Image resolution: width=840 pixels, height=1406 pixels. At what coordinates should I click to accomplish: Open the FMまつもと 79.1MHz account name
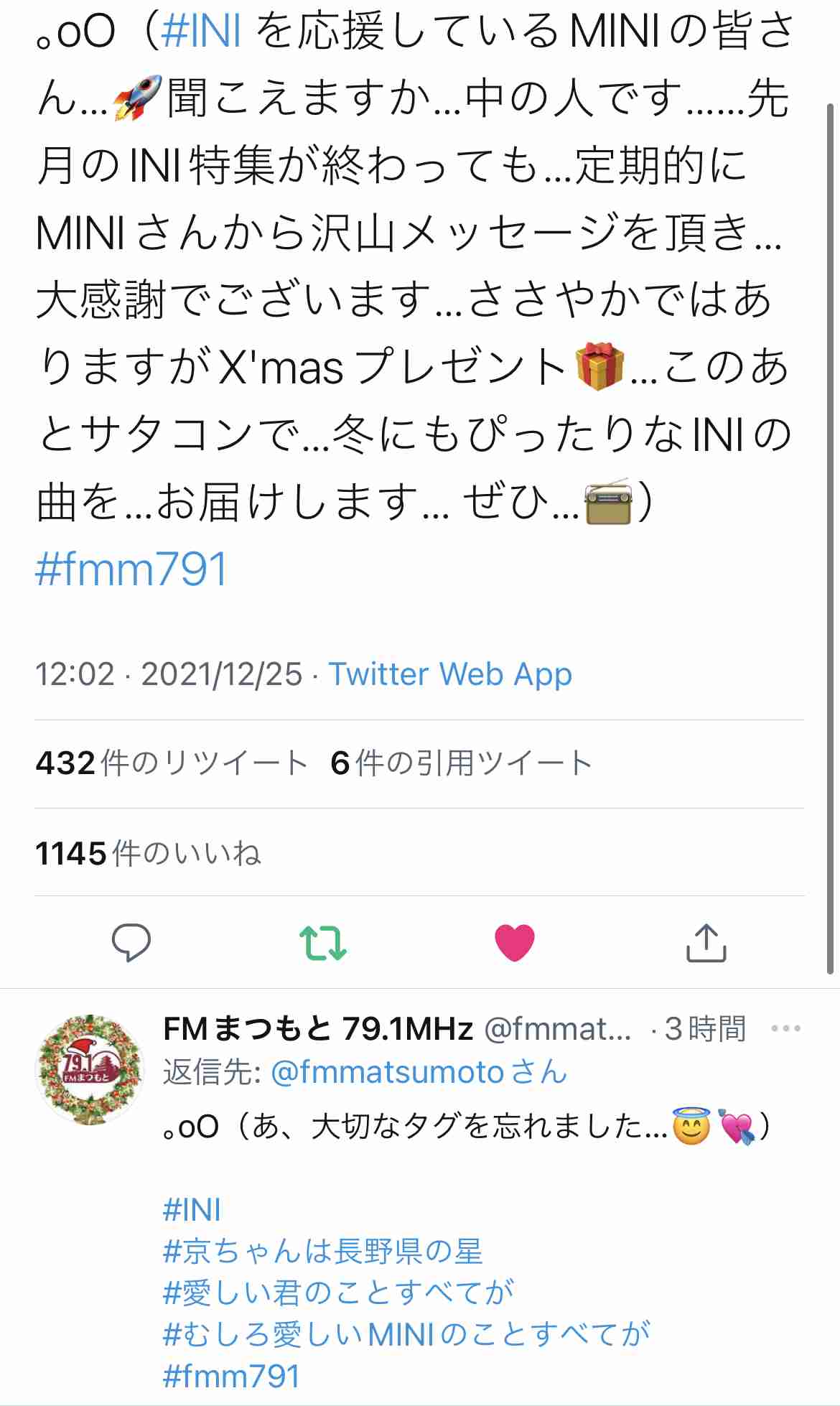(318, 1029)
